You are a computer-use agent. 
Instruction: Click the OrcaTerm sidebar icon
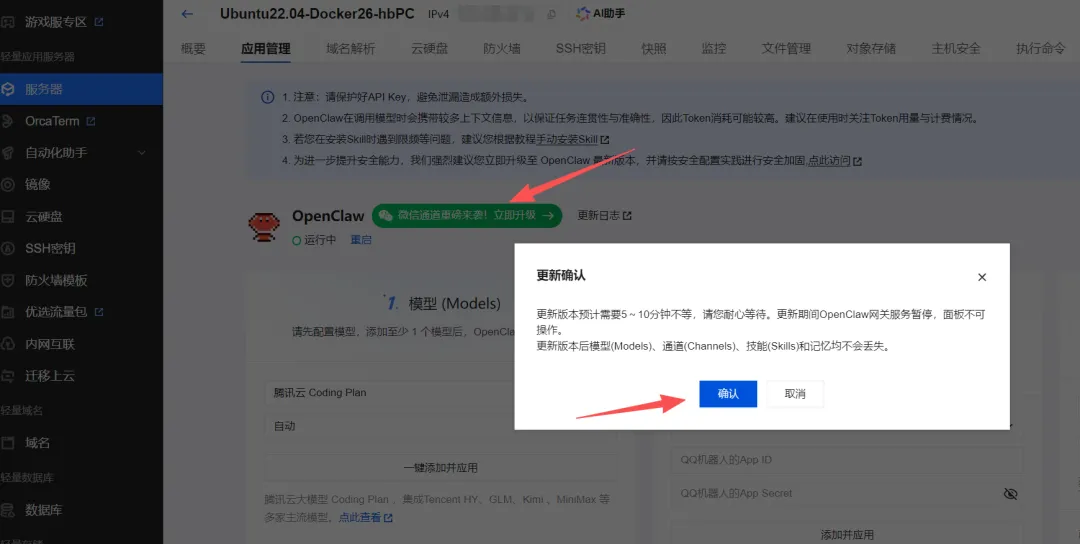pos(8,121)
